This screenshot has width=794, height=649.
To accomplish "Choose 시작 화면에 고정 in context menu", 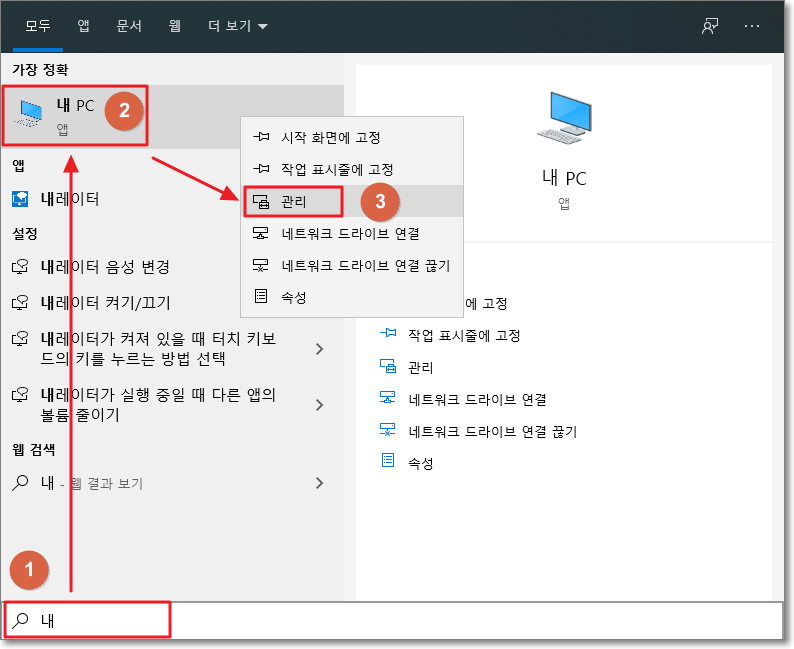I will 351,138.
